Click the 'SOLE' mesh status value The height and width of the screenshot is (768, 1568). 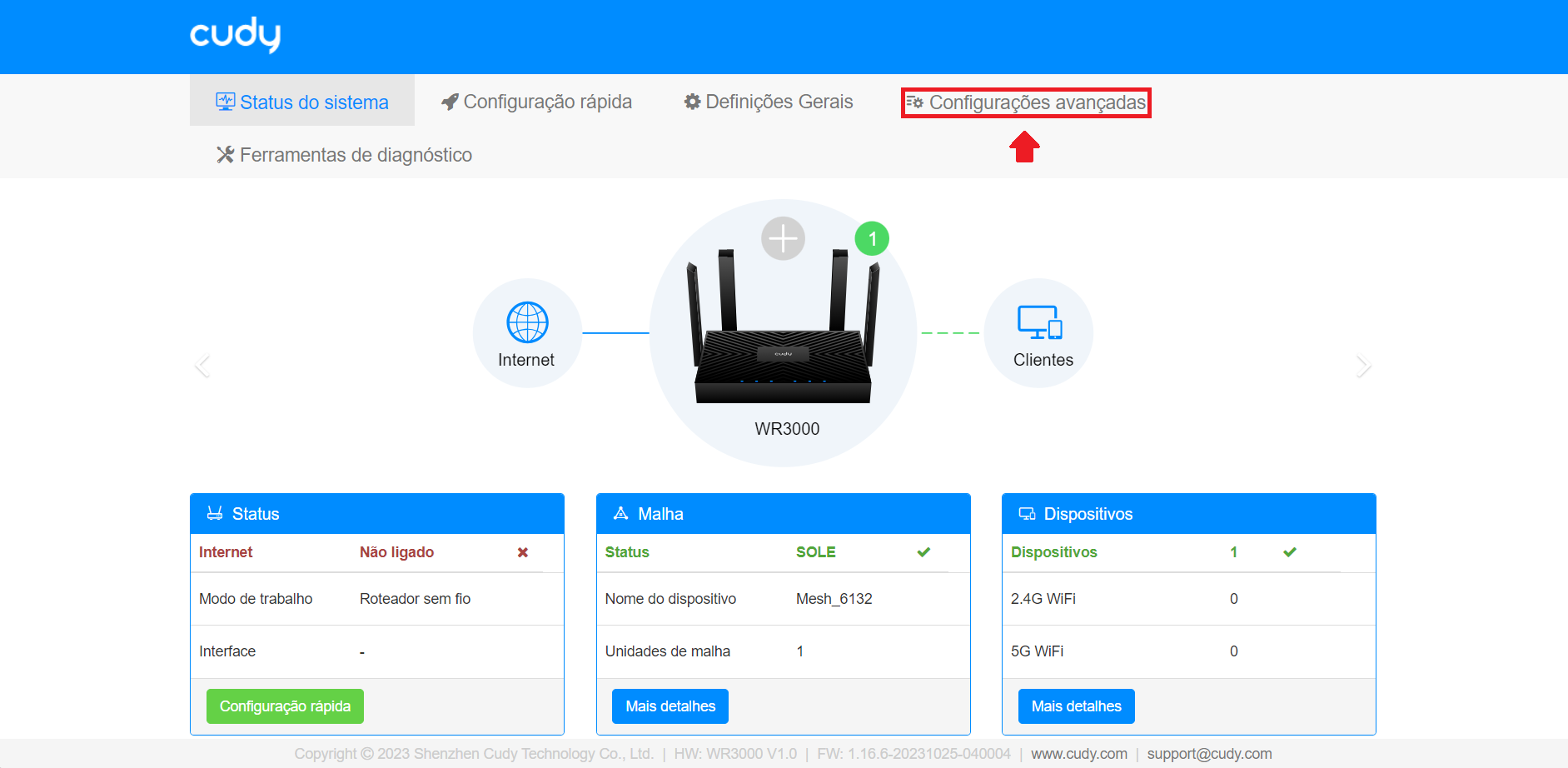click(815, 552)
